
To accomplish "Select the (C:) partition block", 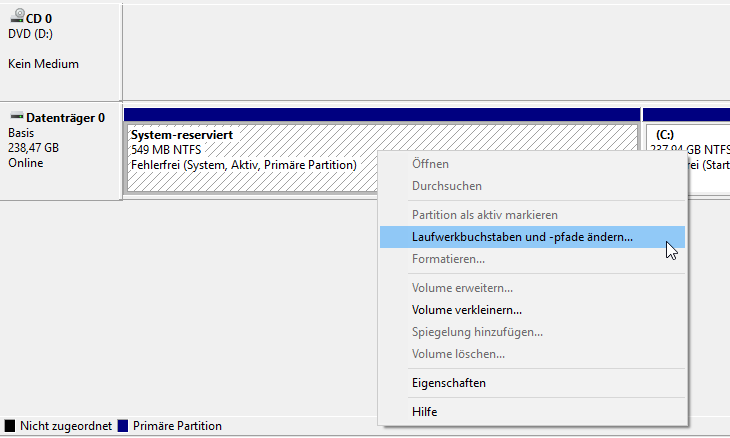I will (x=688, y=150).
